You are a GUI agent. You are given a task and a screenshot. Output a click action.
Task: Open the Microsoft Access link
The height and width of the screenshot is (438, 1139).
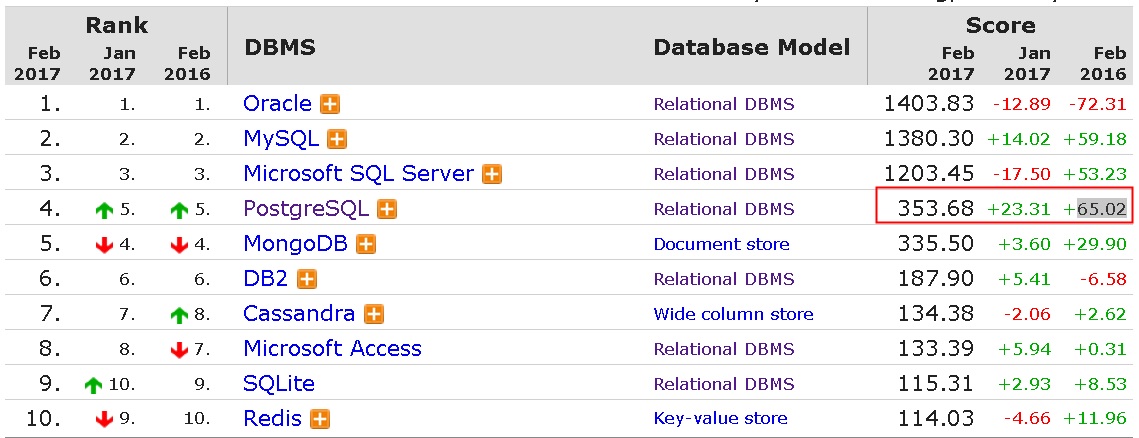[x=332, y=349]
